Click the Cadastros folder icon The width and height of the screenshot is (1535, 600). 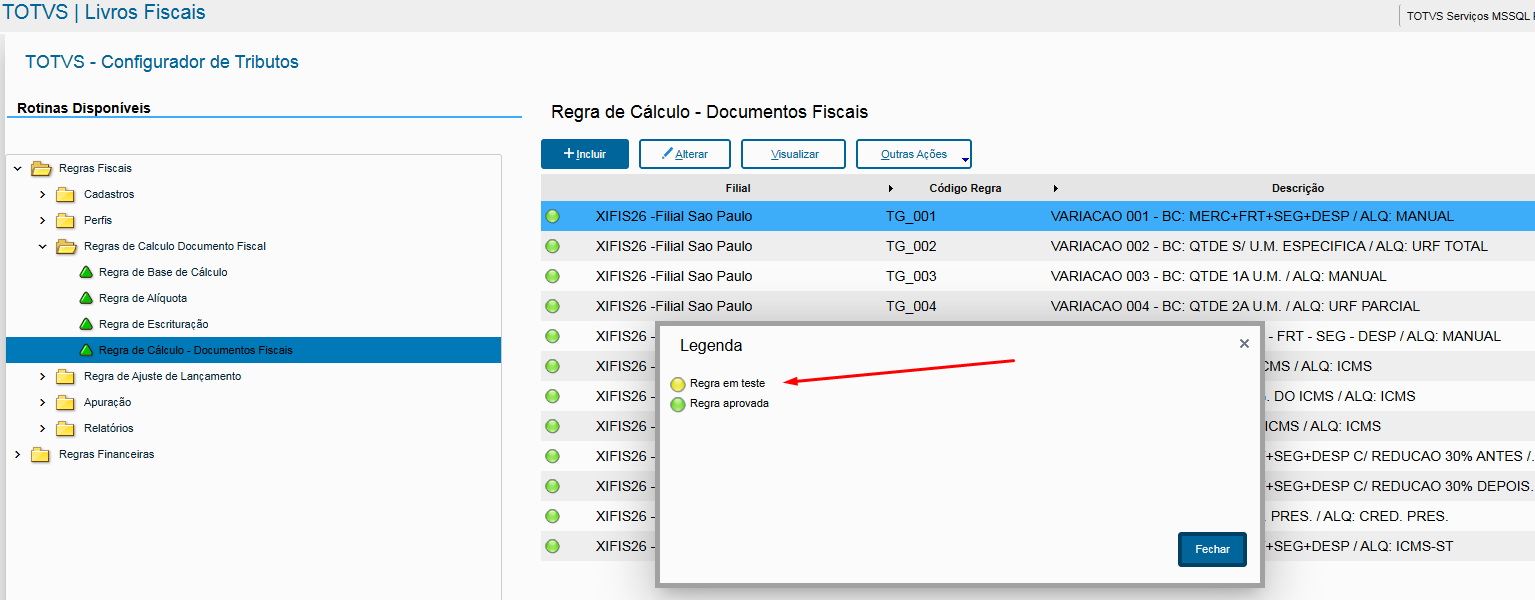click(66, 194)
